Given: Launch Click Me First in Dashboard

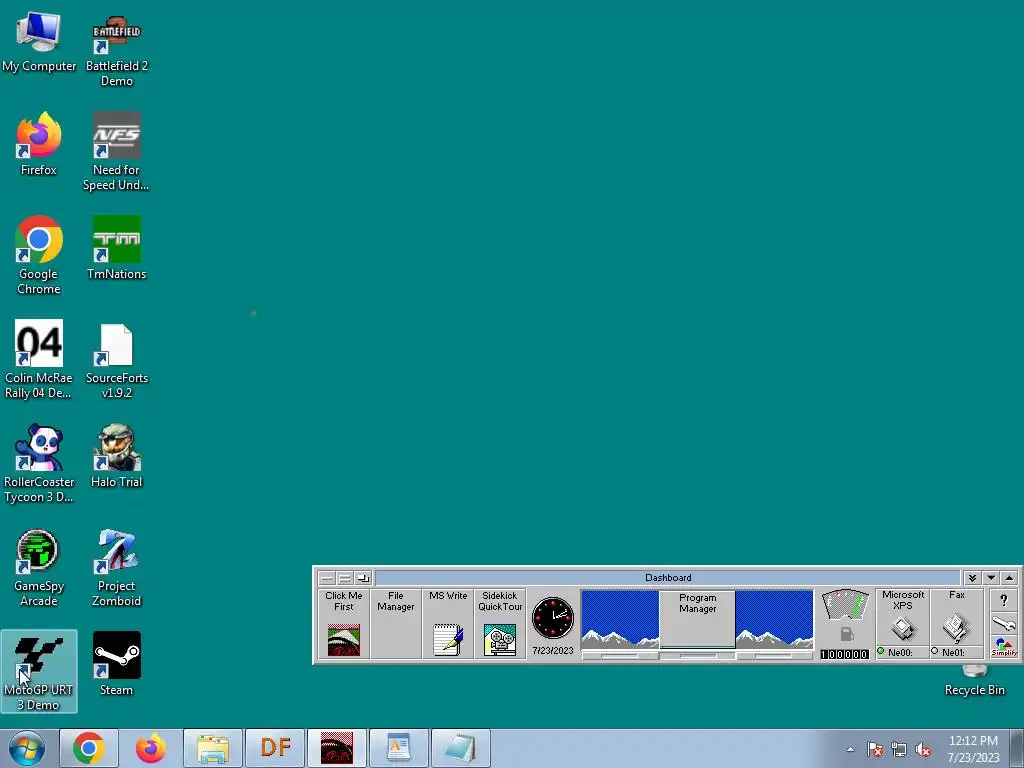Looking at the screenshot, I should click(344, 624).
